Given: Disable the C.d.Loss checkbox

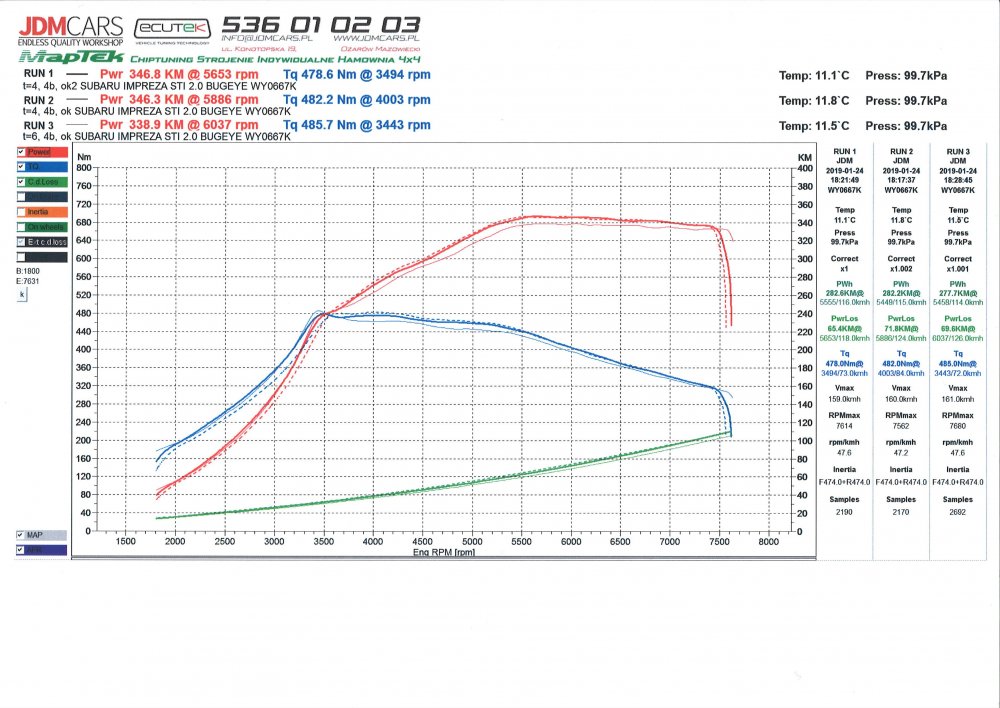Looking at the screenshot, I should pos(22,182).
